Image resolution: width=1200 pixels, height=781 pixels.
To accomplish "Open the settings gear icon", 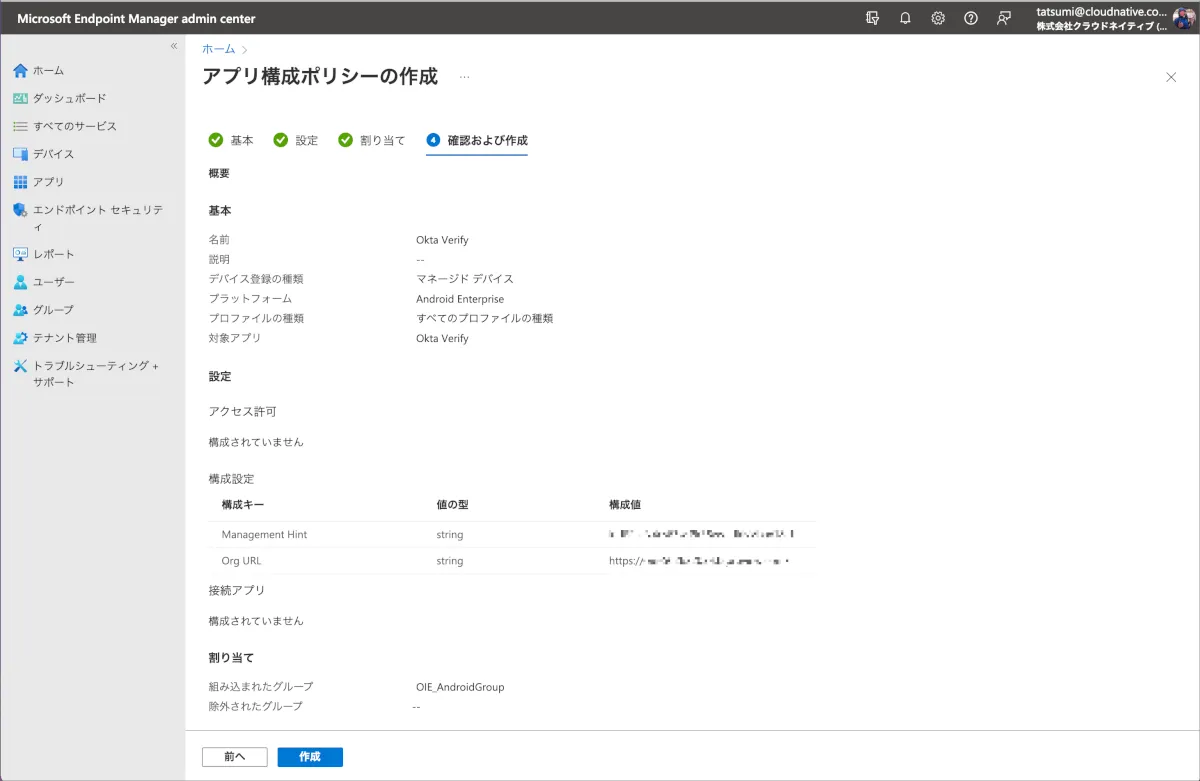I will (938, 18).
